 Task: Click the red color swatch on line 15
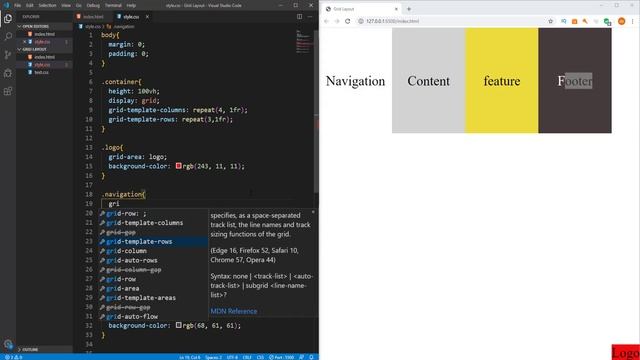[178, 166]
